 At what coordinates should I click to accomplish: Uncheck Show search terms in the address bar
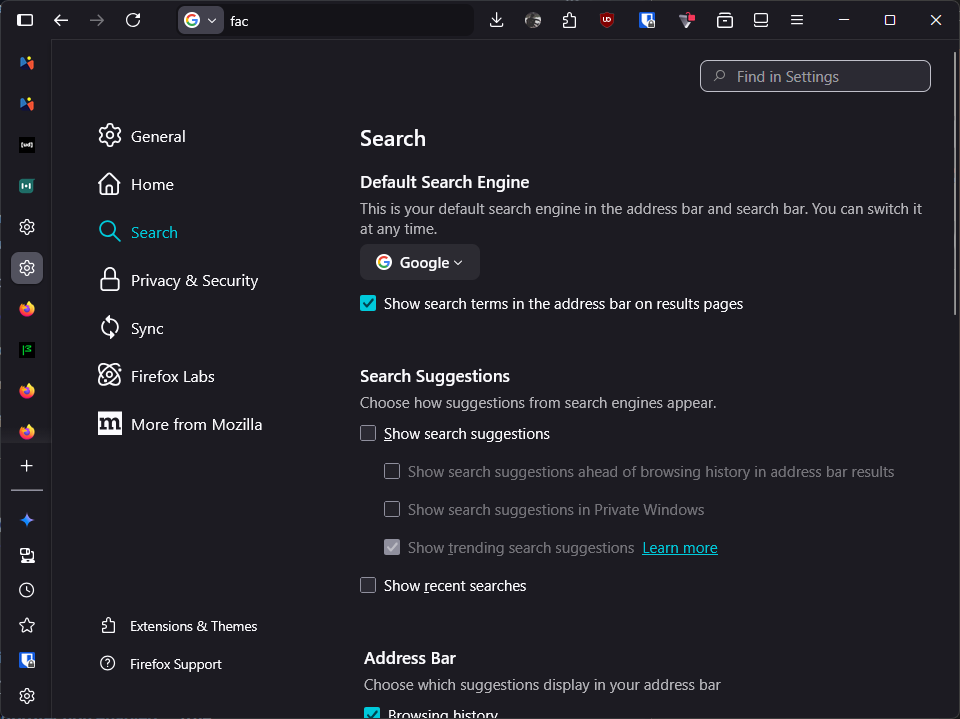368,304
